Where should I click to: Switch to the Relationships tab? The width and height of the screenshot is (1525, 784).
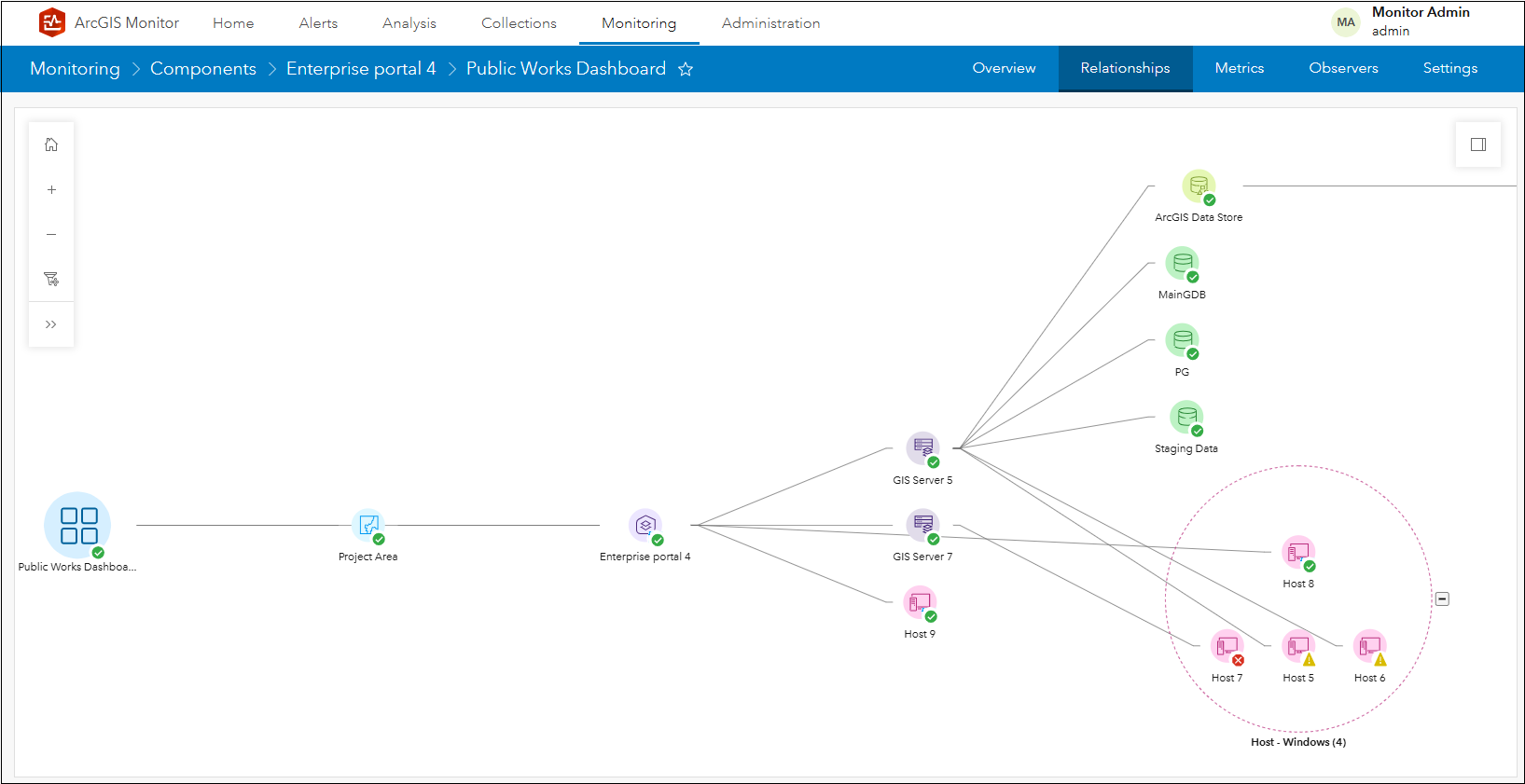pyautogui.click(x=1125, y=68)
